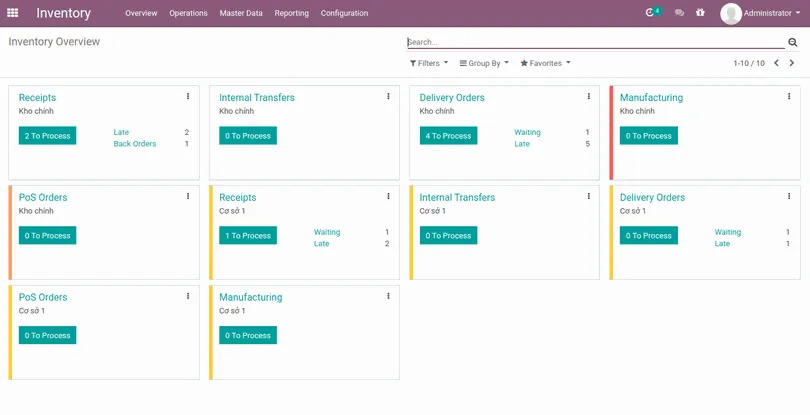Click 0 To Process on PoS Orders Kho chính
The width and height of the screenshot is (810, 415).
pyautogui.click(x=48, y=236)
